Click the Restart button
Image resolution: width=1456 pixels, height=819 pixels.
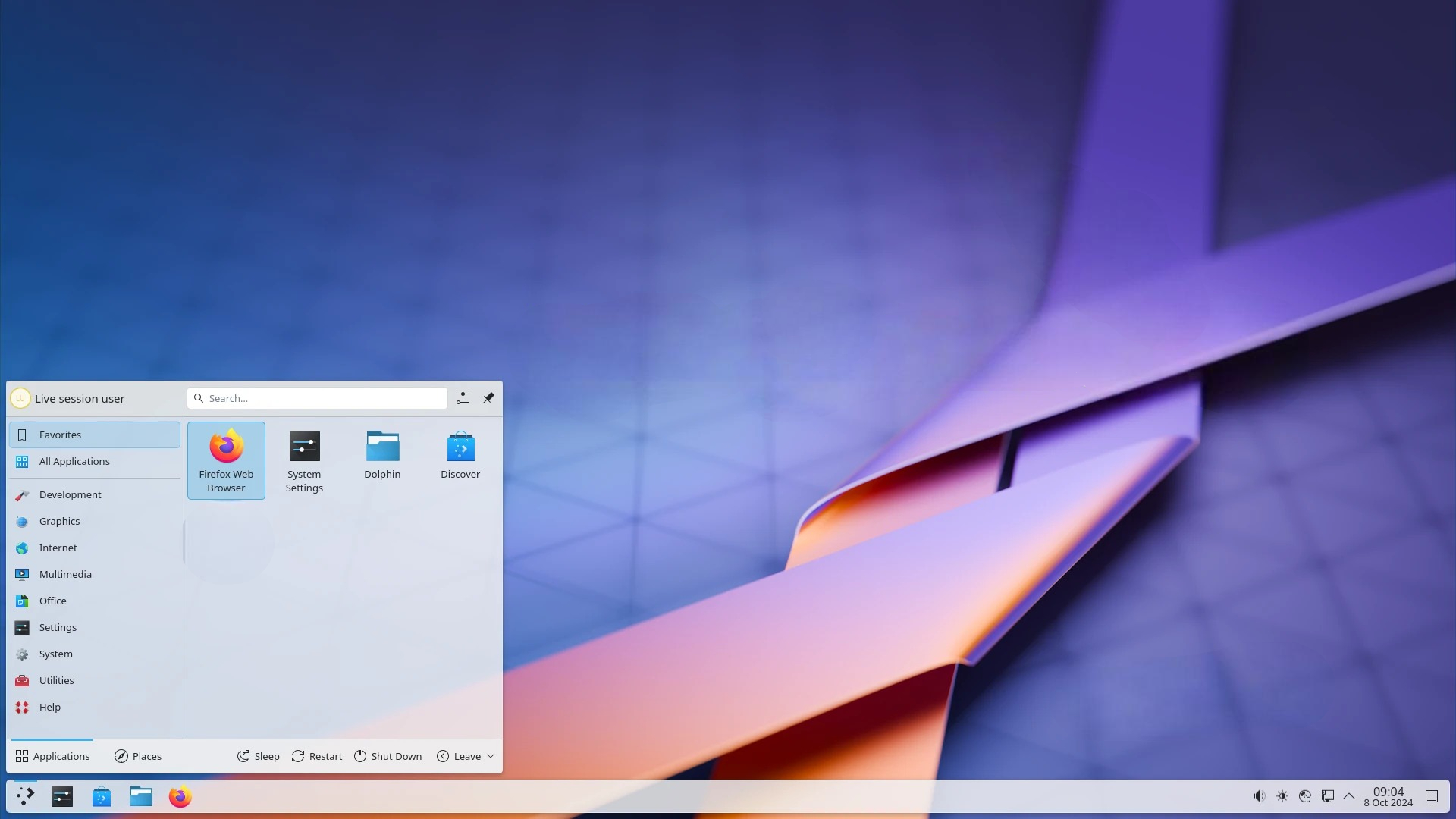(317, 756)
